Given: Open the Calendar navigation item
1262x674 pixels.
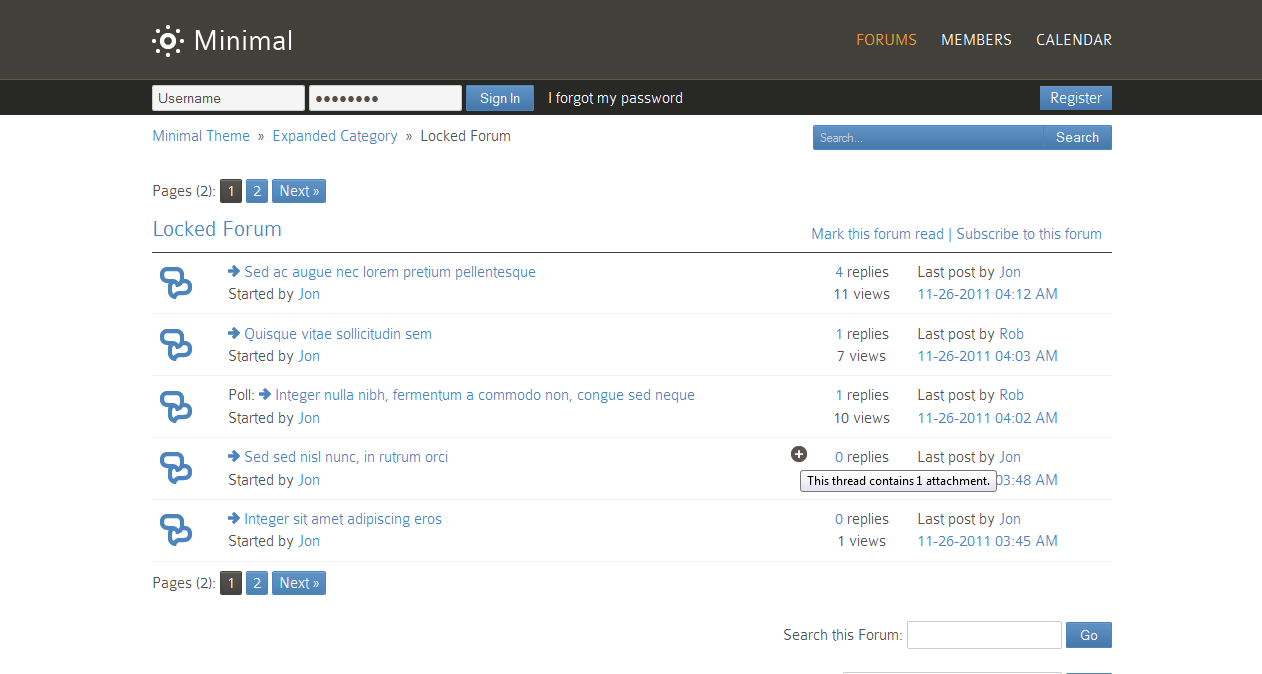Looking at the screenshot, I should point(1073,40).
